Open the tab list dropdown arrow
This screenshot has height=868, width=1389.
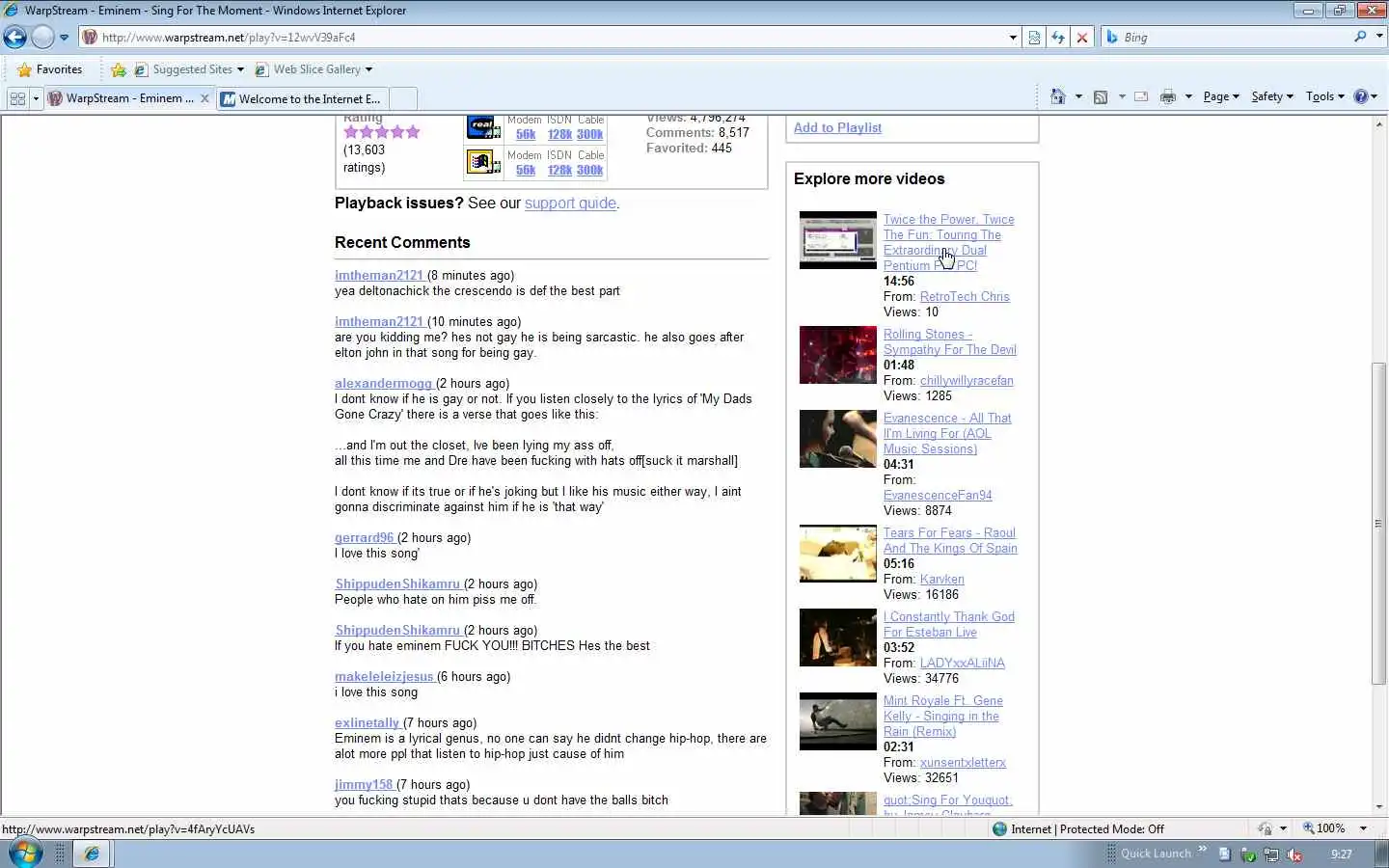coord(36,98)
